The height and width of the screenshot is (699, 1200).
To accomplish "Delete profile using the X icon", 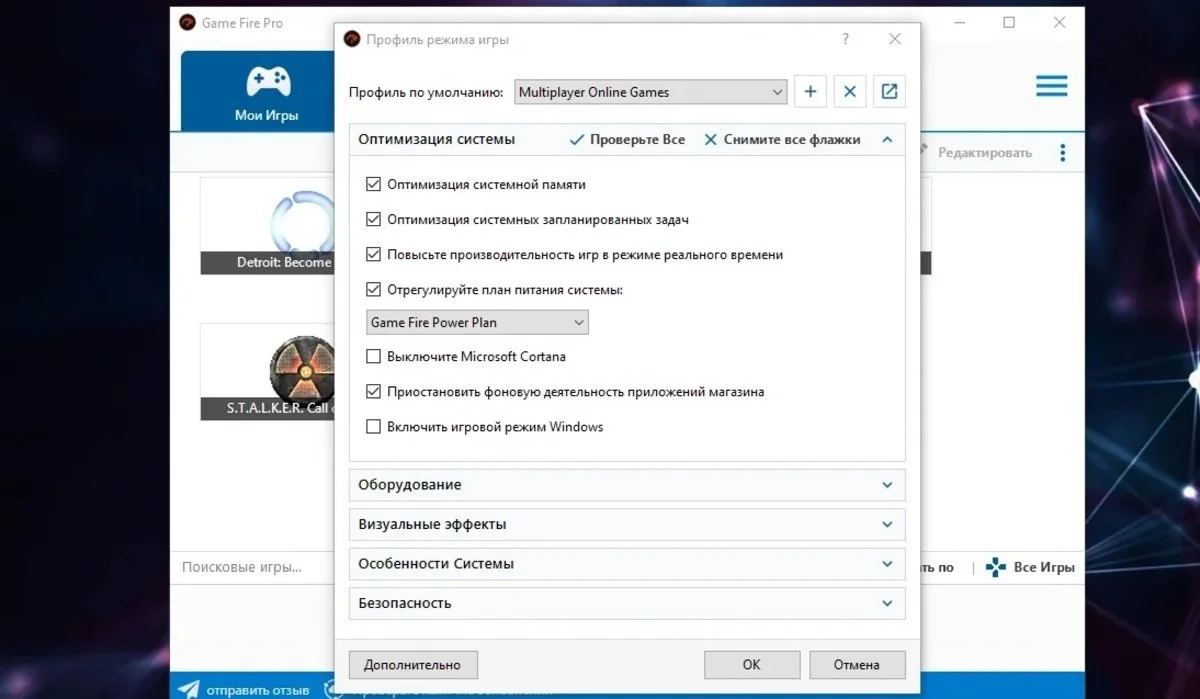I will pos(849,92).
